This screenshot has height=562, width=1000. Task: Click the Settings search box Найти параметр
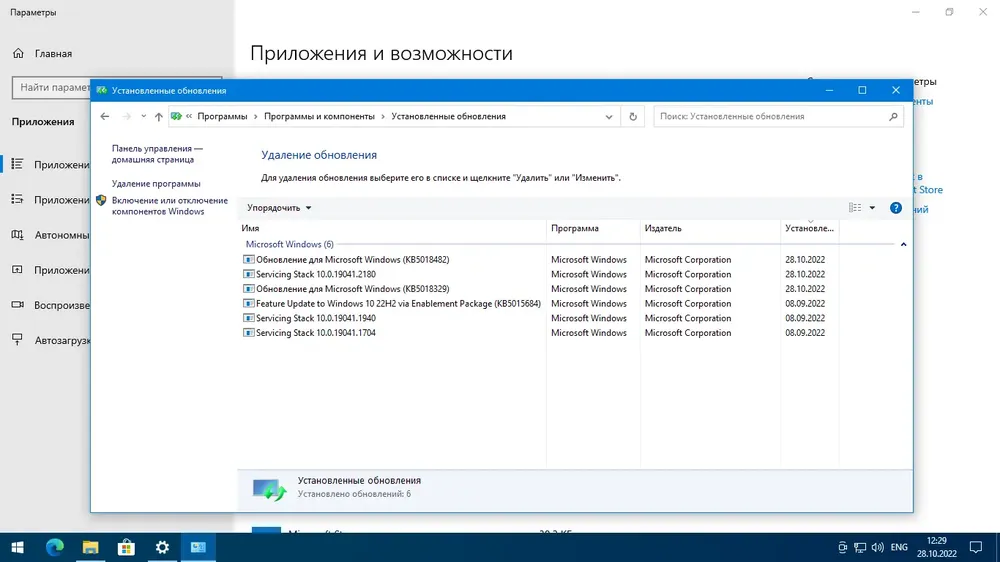tap(52, 87)
